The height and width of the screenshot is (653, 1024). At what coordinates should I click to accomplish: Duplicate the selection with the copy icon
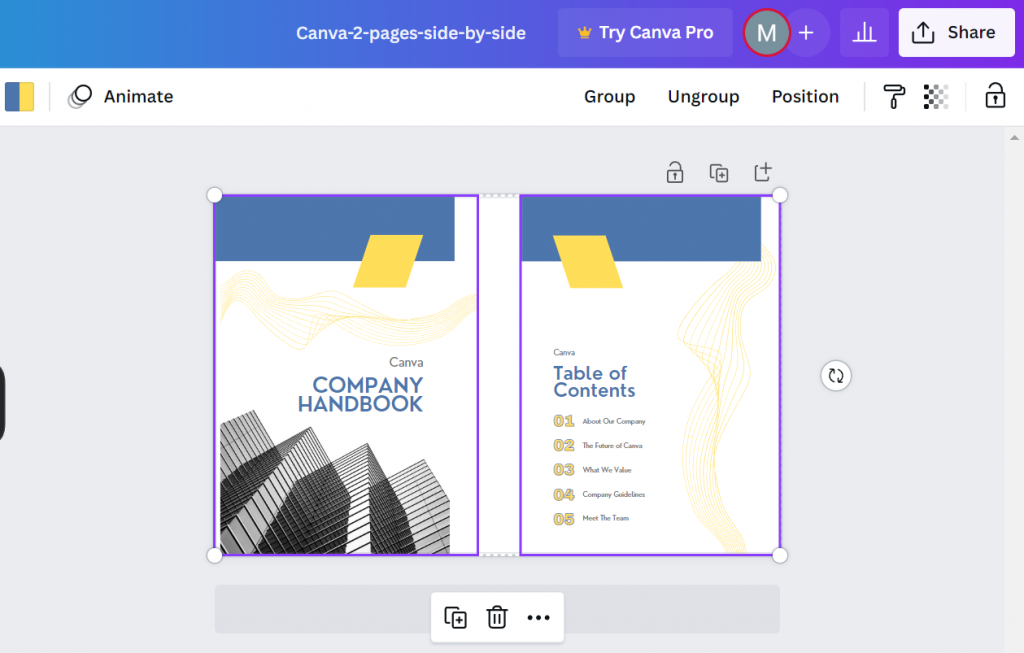click(719, 172)
